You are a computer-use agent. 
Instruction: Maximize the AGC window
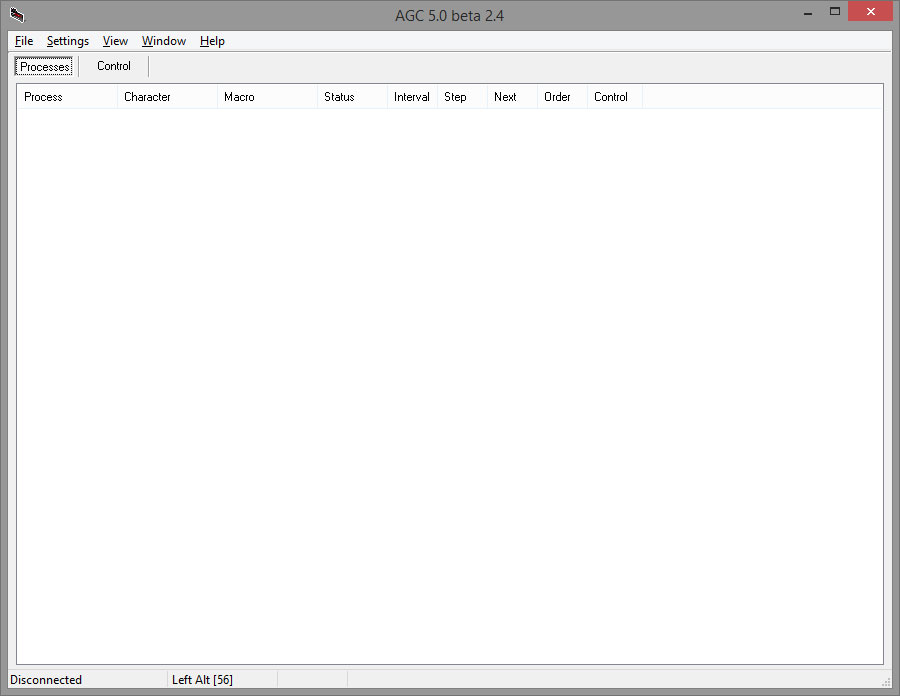coord(834,11)
